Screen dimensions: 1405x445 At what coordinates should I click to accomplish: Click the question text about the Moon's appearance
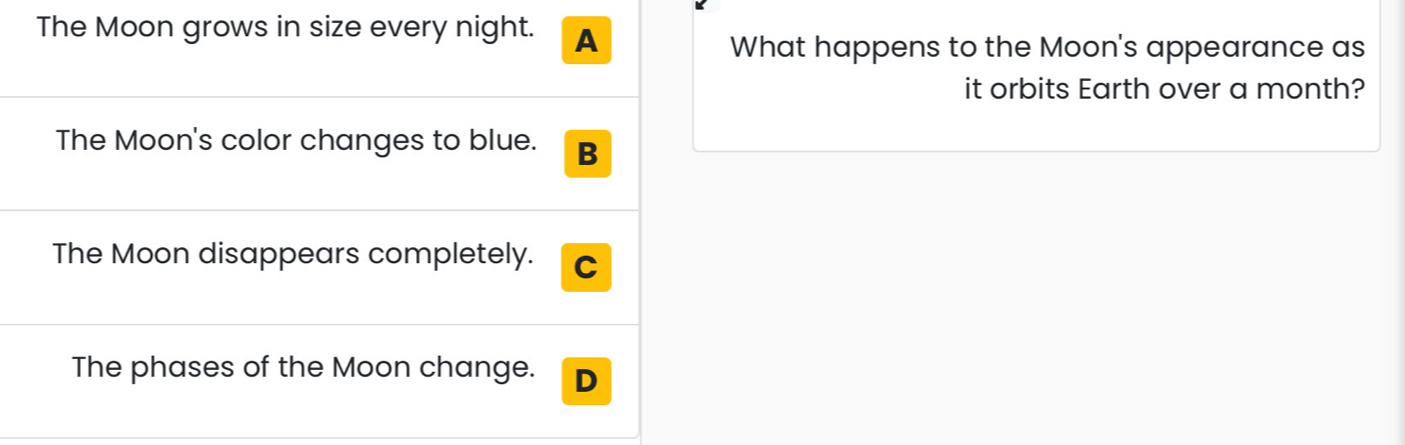click(x=1048, y=68)
